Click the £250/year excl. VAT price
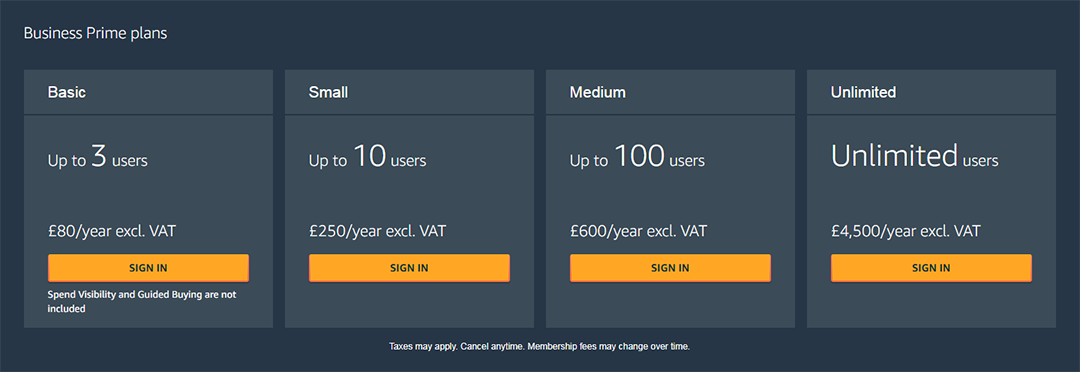This screenshot has width=1080, height=372. tap(377, 231)
